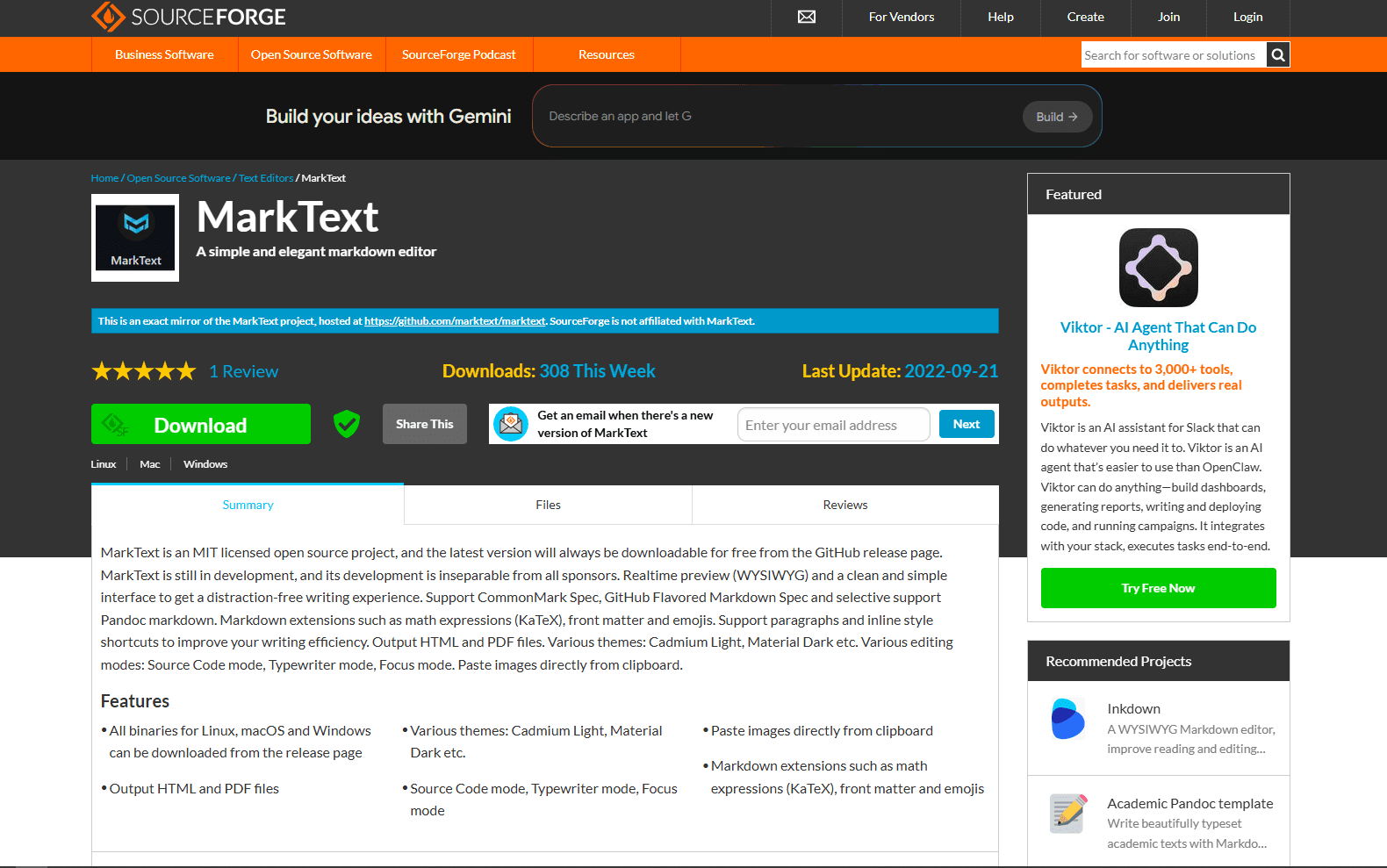
Task: Click the search magnifier button
Action: coord(1278,55)
